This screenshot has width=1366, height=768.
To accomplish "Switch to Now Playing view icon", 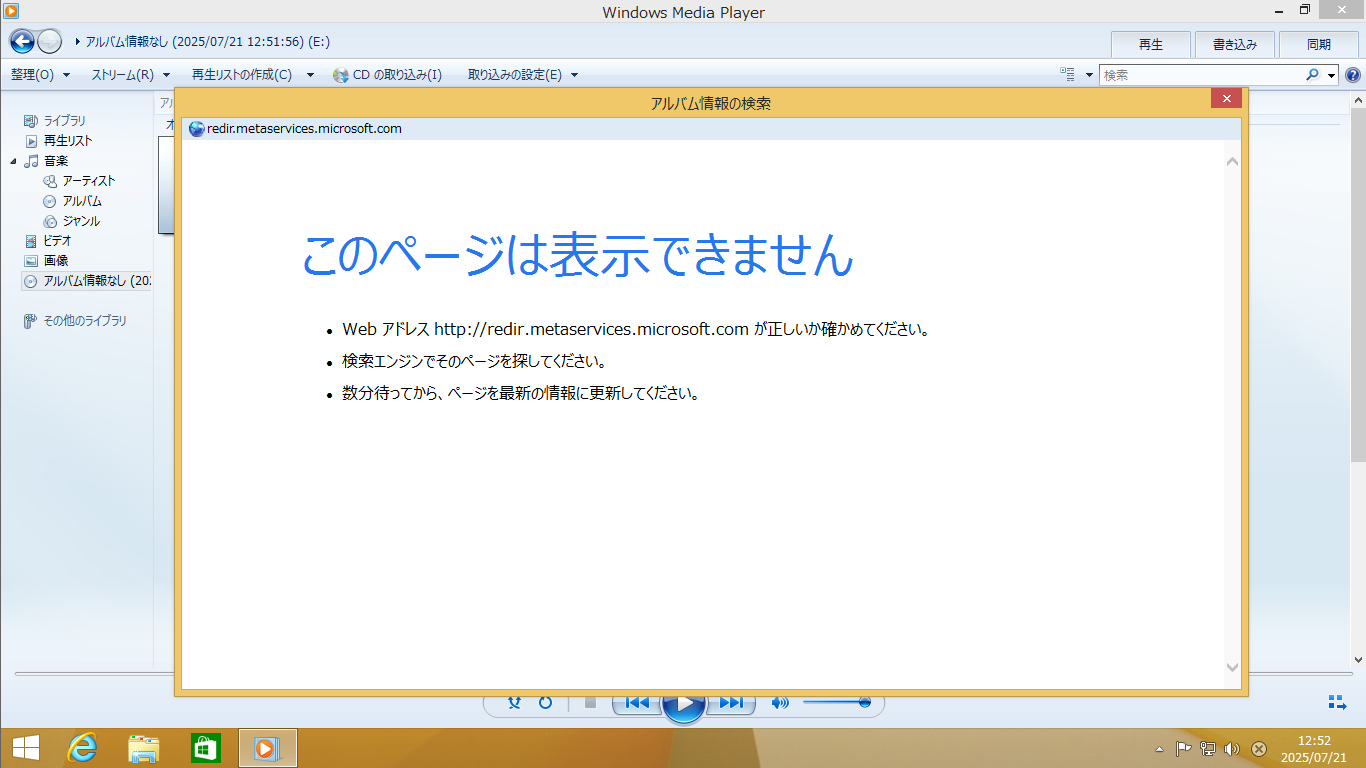I will pos(1336,702).
